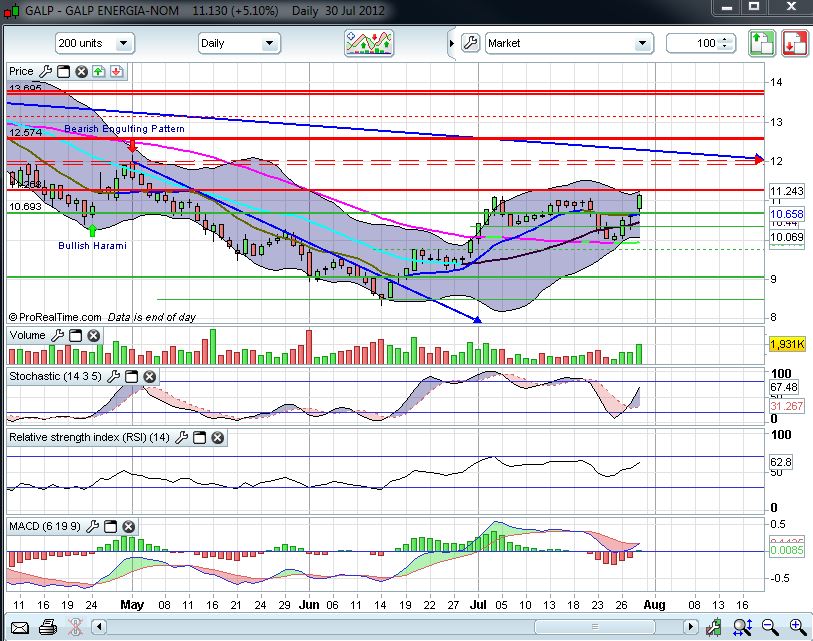Click the 1,931K volume value tag
813x641 pixels.
point(787,344)
